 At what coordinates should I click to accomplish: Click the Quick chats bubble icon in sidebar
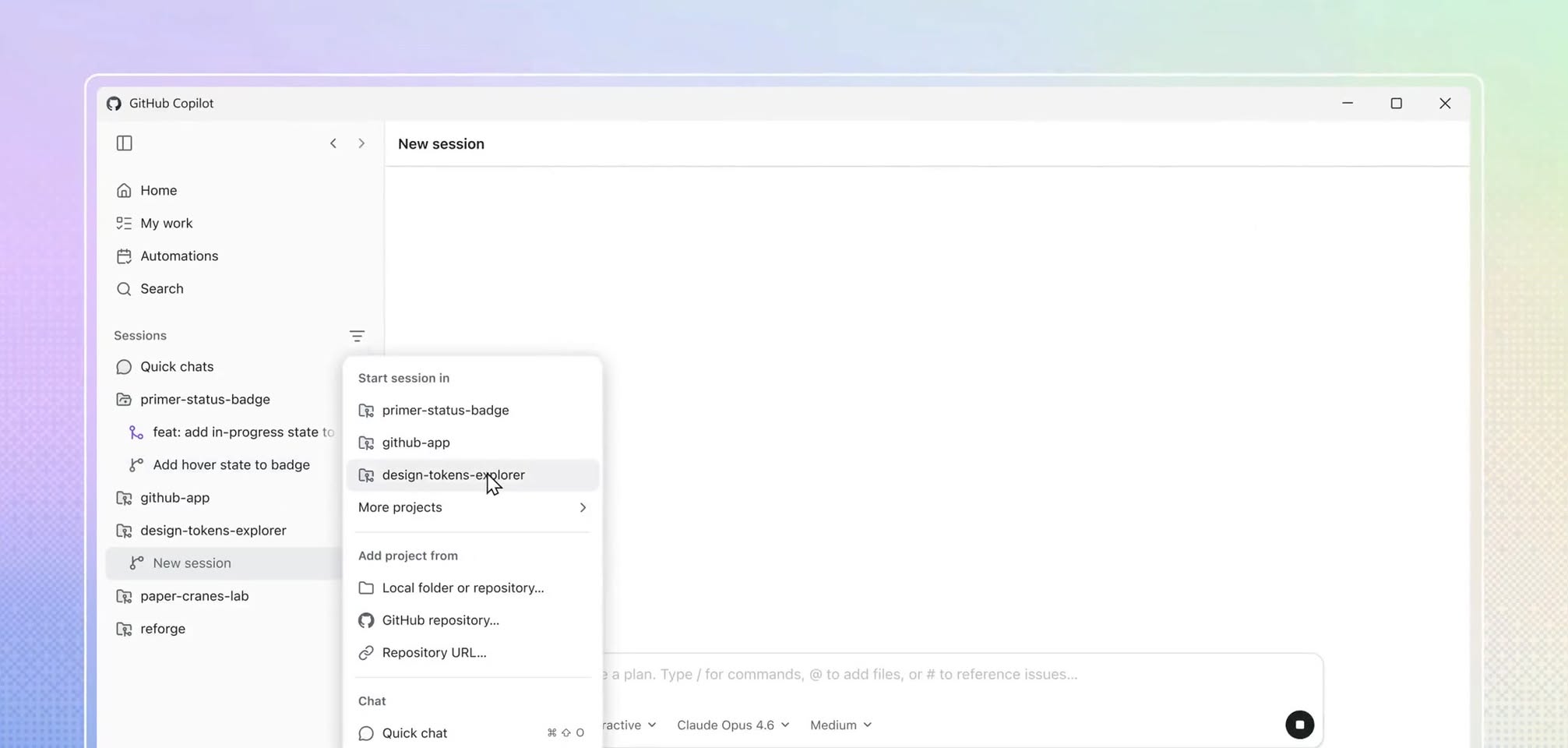pyautogui.click(x=124, y=367)
